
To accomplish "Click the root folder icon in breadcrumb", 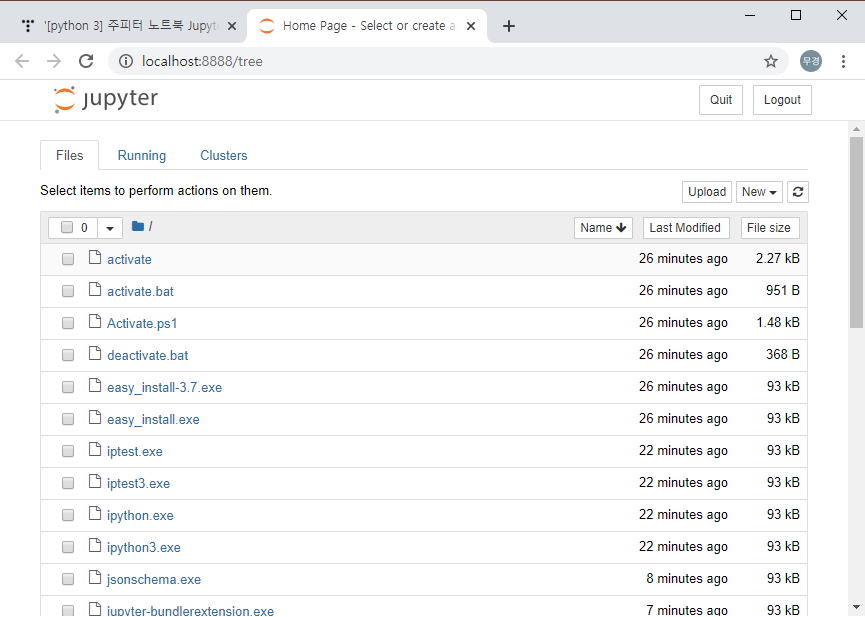I will pos(138,226).
